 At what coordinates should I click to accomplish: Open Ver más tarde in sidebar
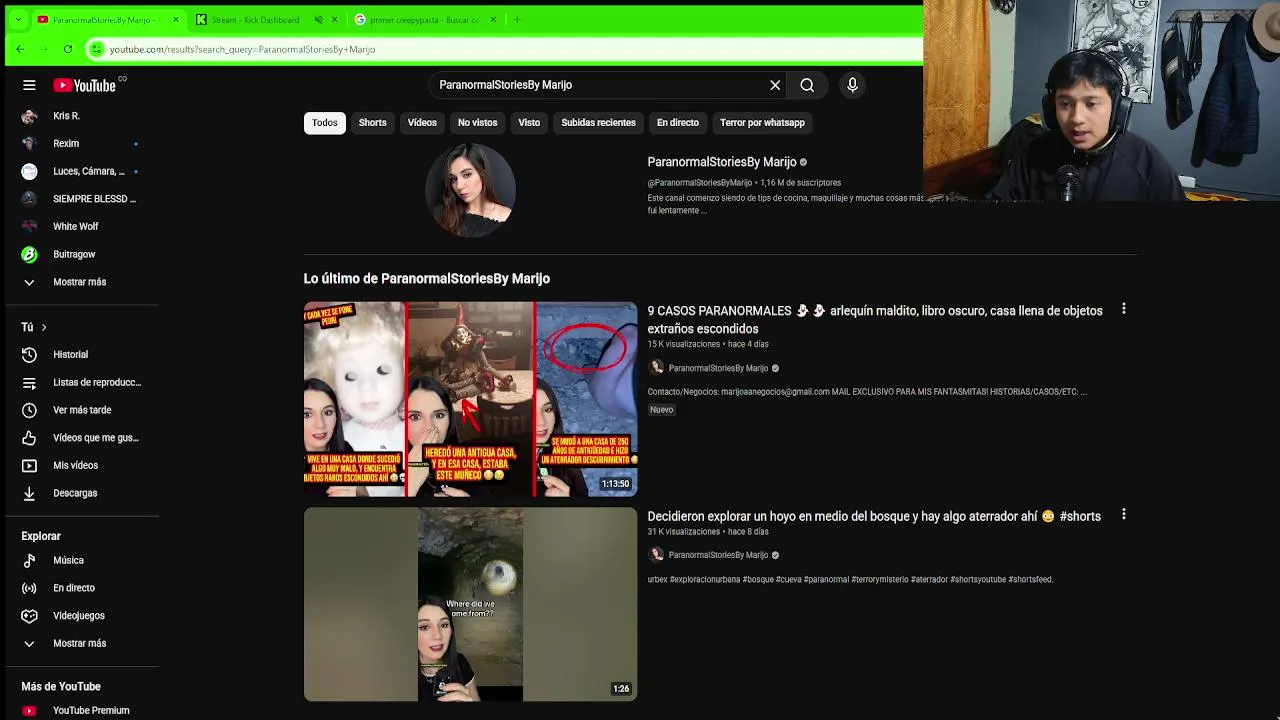[x=80, y=410]
